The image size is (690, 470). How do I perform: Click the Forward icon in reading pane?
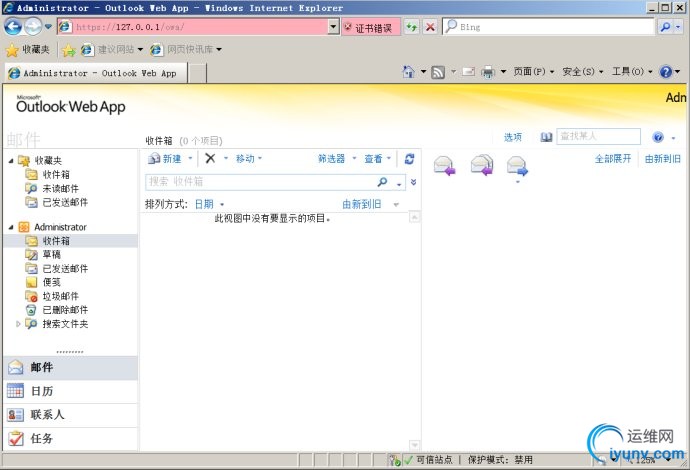click(517, 166)
